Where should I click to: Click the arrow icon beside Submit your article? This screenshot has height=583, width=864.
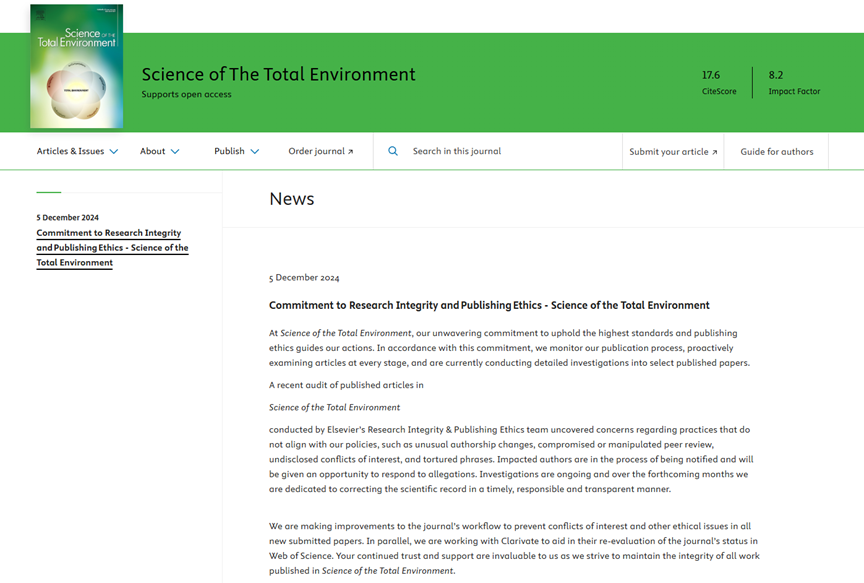click(x=715, y=152)
